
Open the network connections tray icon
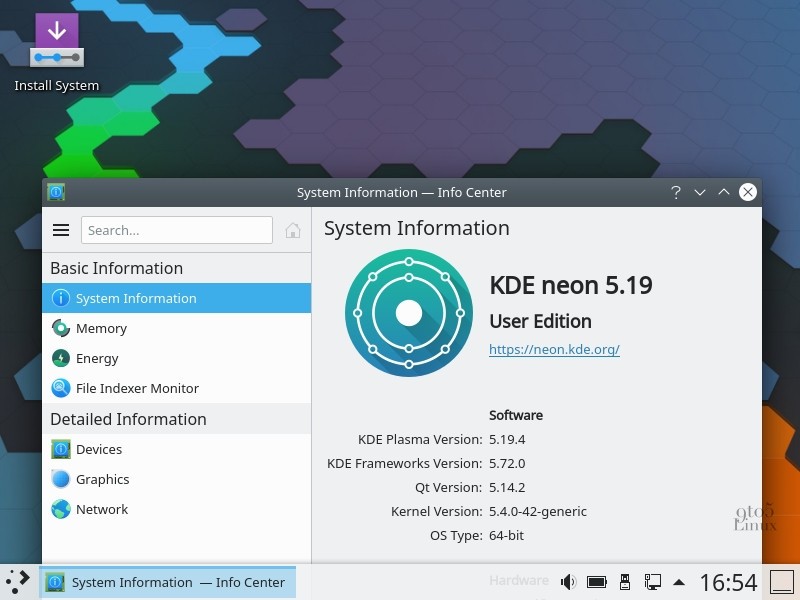pyautogui.click(x=653, y=582)
